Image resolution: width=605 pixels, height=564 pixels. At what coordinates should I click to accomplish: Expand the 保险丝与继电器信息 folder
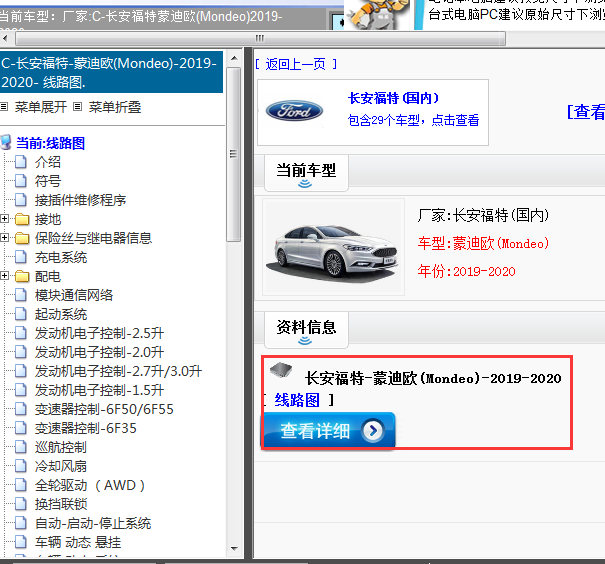click(4, 238)
